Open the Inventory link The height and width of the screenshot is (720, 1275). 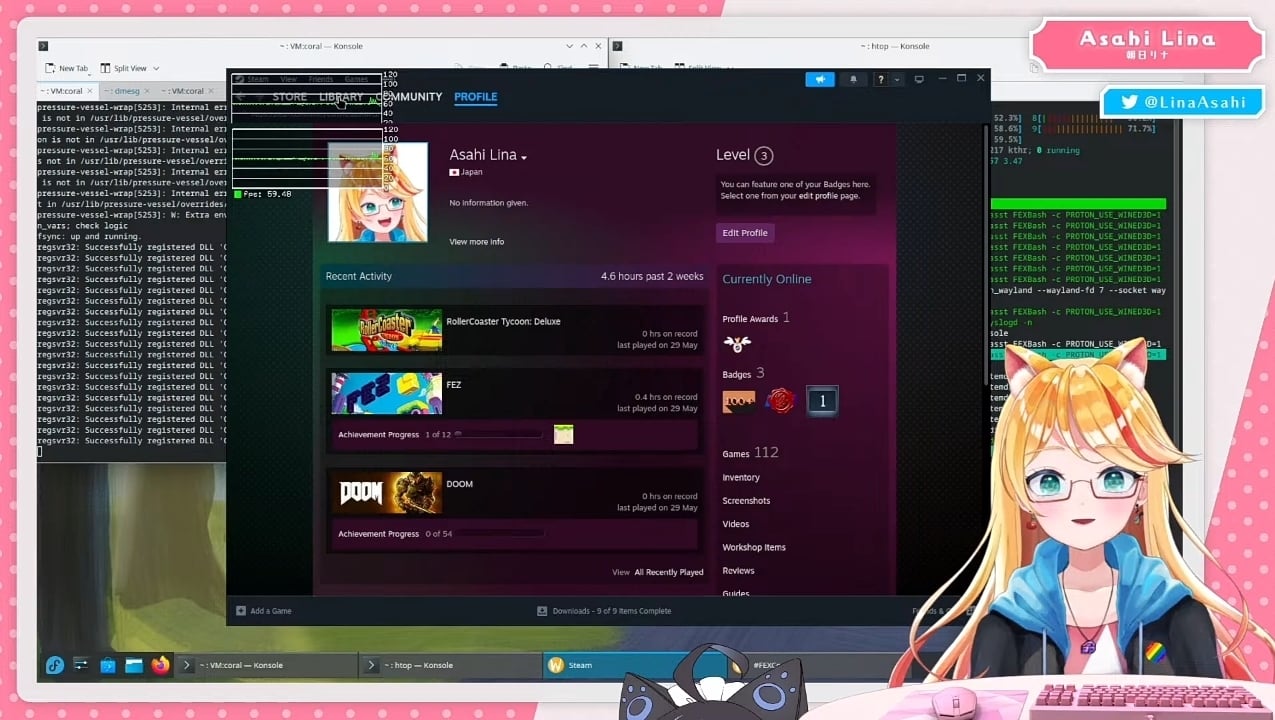coord(741,478)
